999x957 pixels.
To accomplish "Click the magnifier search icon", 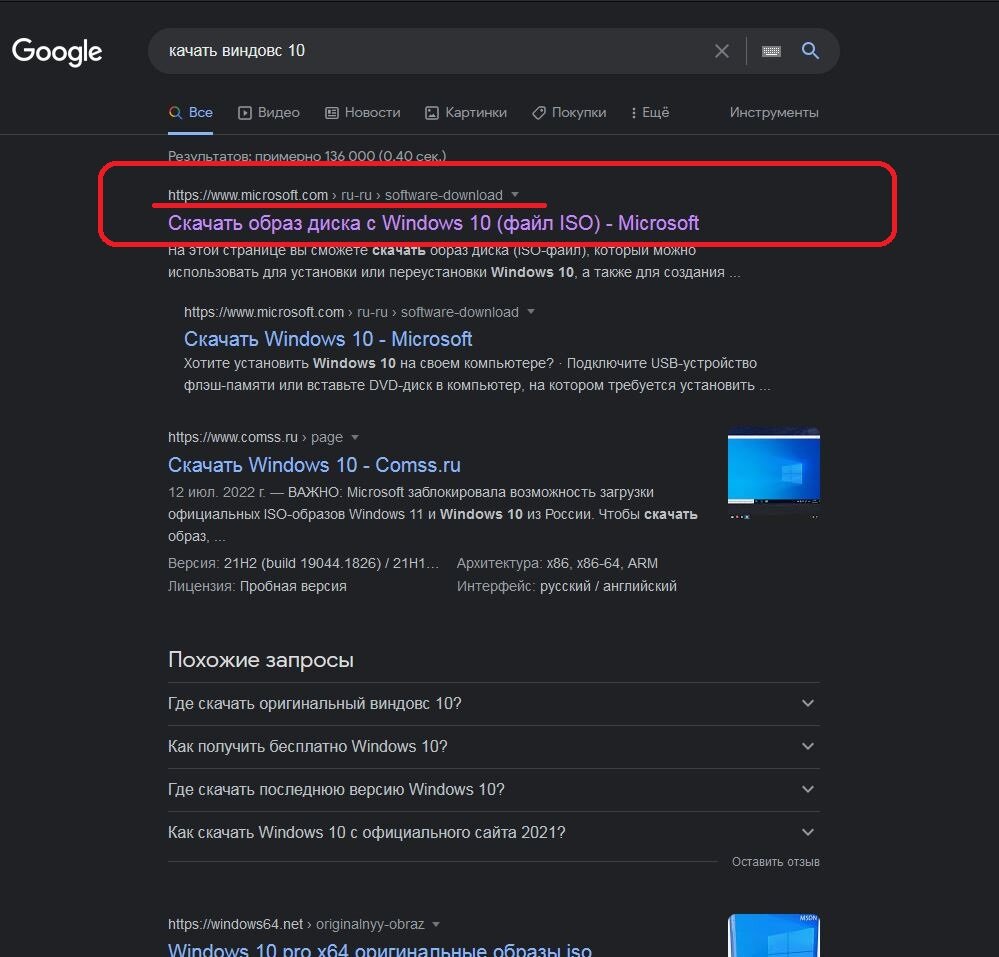I will pyautogui.click(x=810, y=50).
